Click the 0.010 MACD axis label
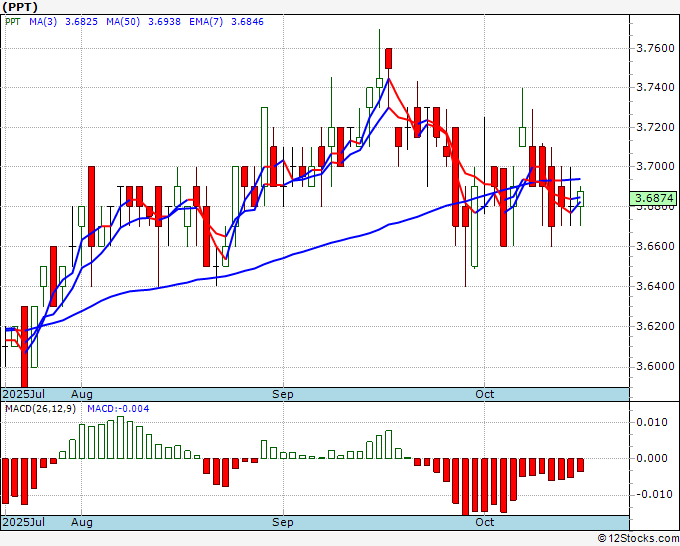The image size is (680, 546). point(652,422)
